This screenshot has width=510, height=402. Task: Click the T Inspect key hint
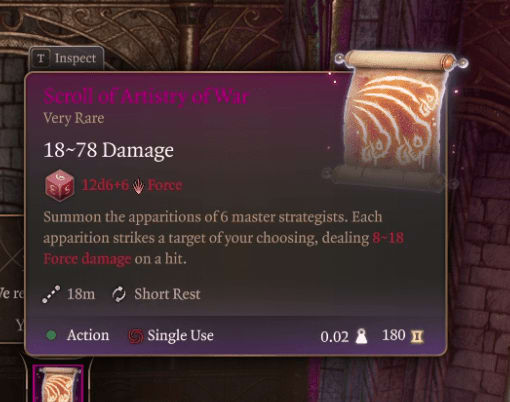(66, 59)
